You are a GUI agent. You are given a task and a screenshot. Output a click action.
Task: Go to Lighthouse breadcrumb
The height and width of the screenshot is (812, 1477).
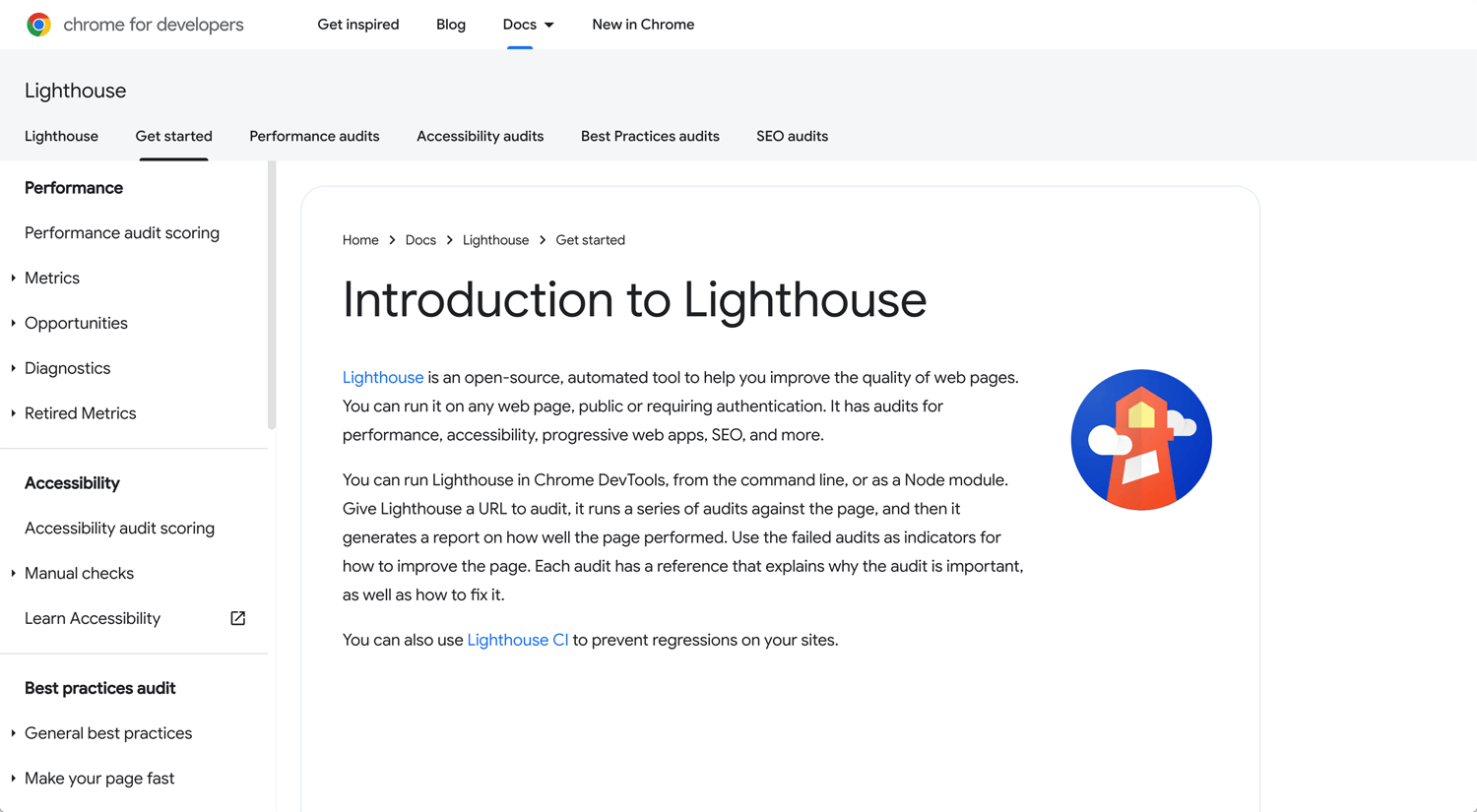click(495, 240)
